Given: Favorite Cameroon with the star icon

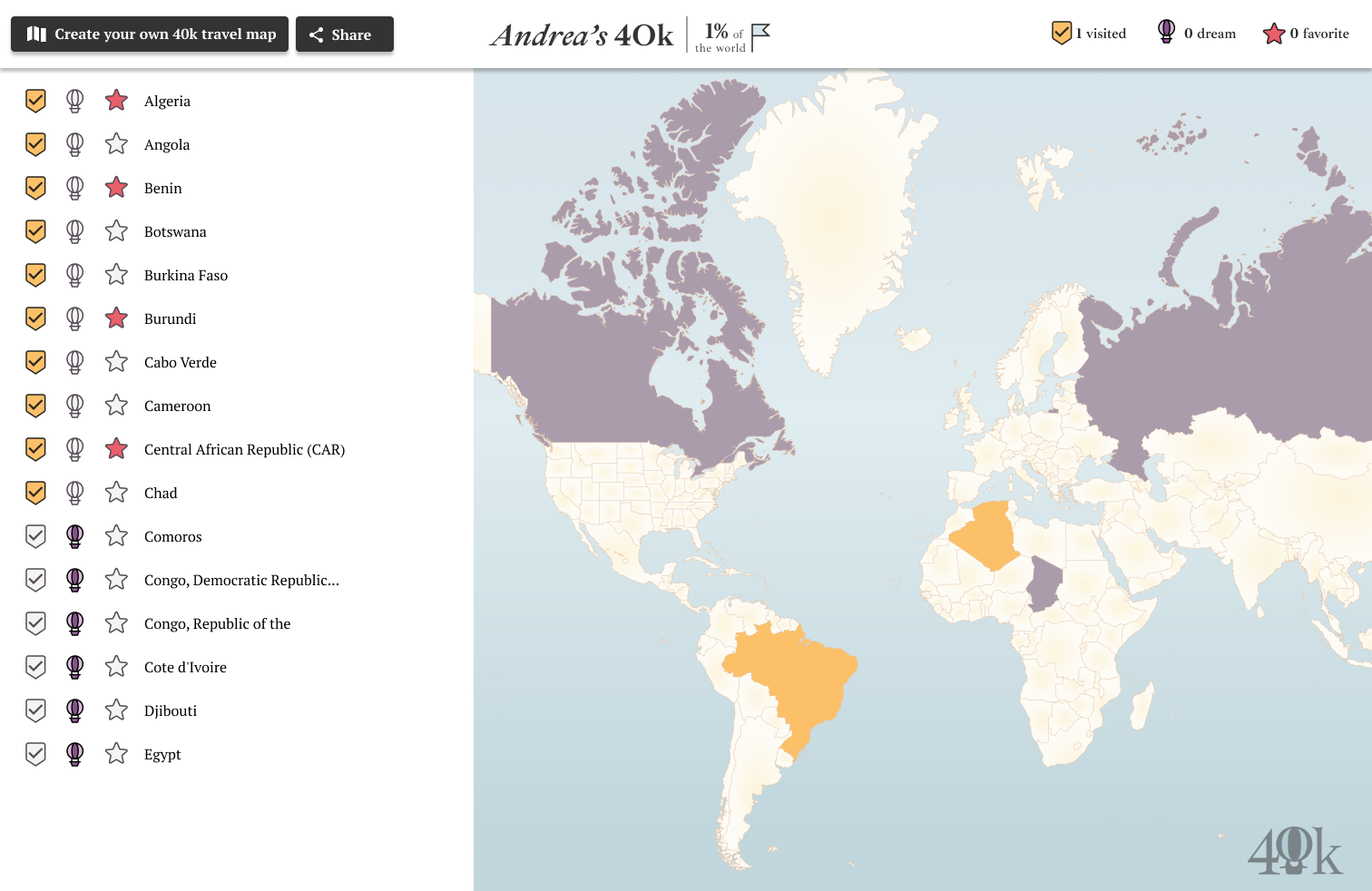Looking at the screenshot, I should 116,405.
